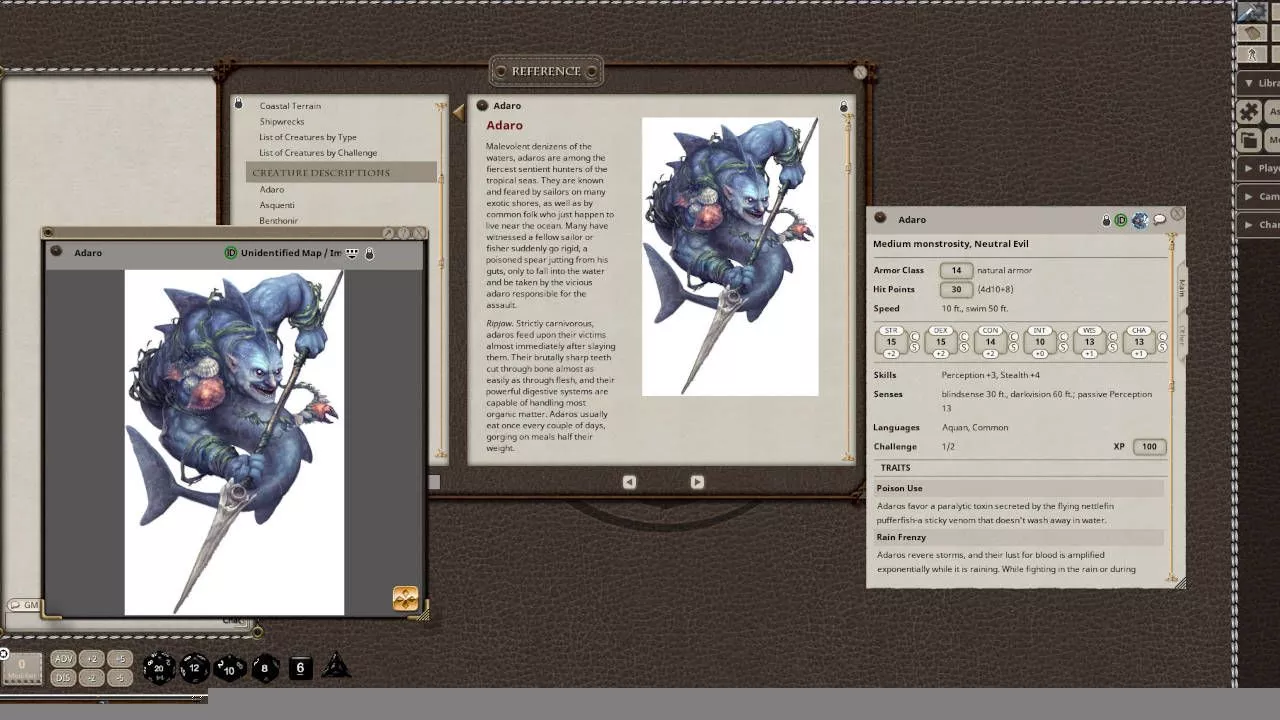Roll the d6 die

[x=300, y=668]
